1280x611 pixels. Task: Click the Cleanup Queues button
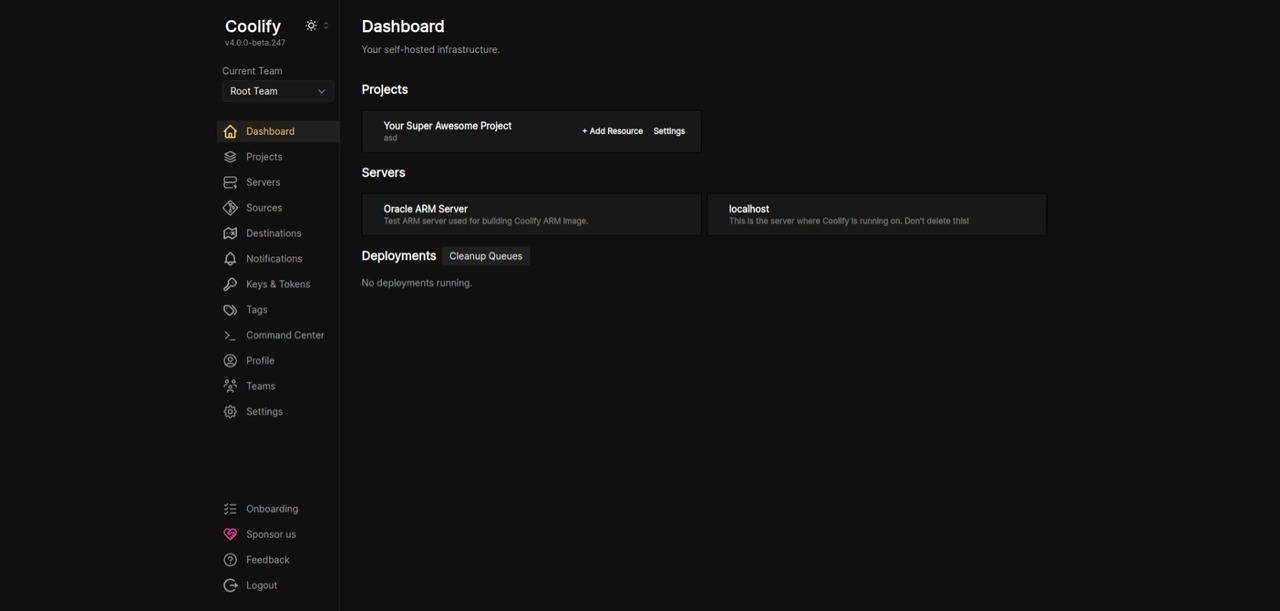[x=486, y=256]
